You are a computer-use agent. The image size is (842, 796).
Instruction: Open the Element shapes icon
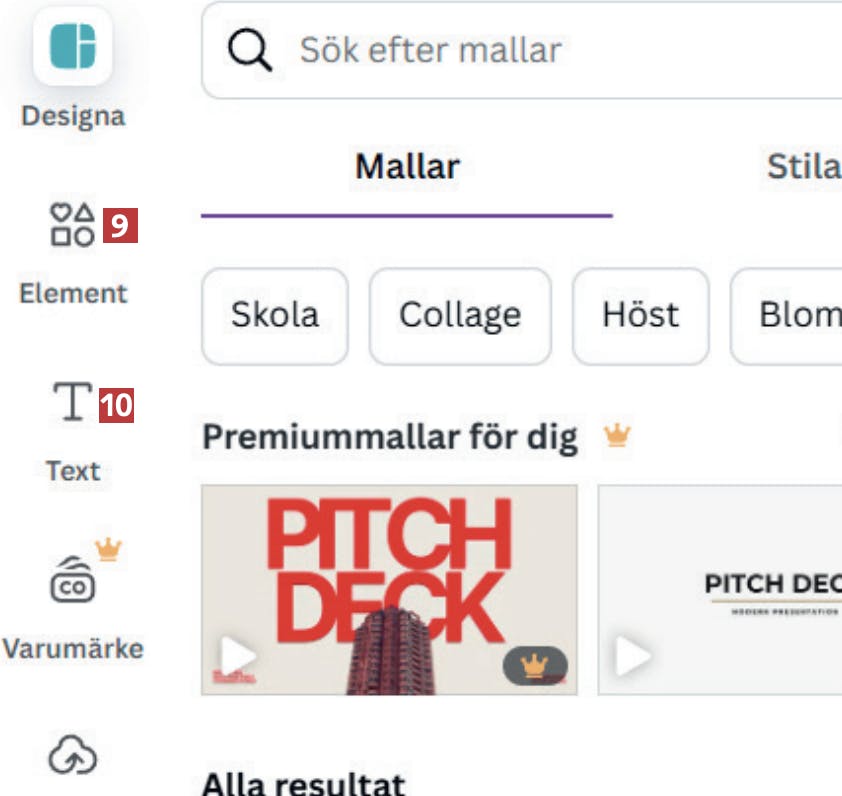coord(72,225)
